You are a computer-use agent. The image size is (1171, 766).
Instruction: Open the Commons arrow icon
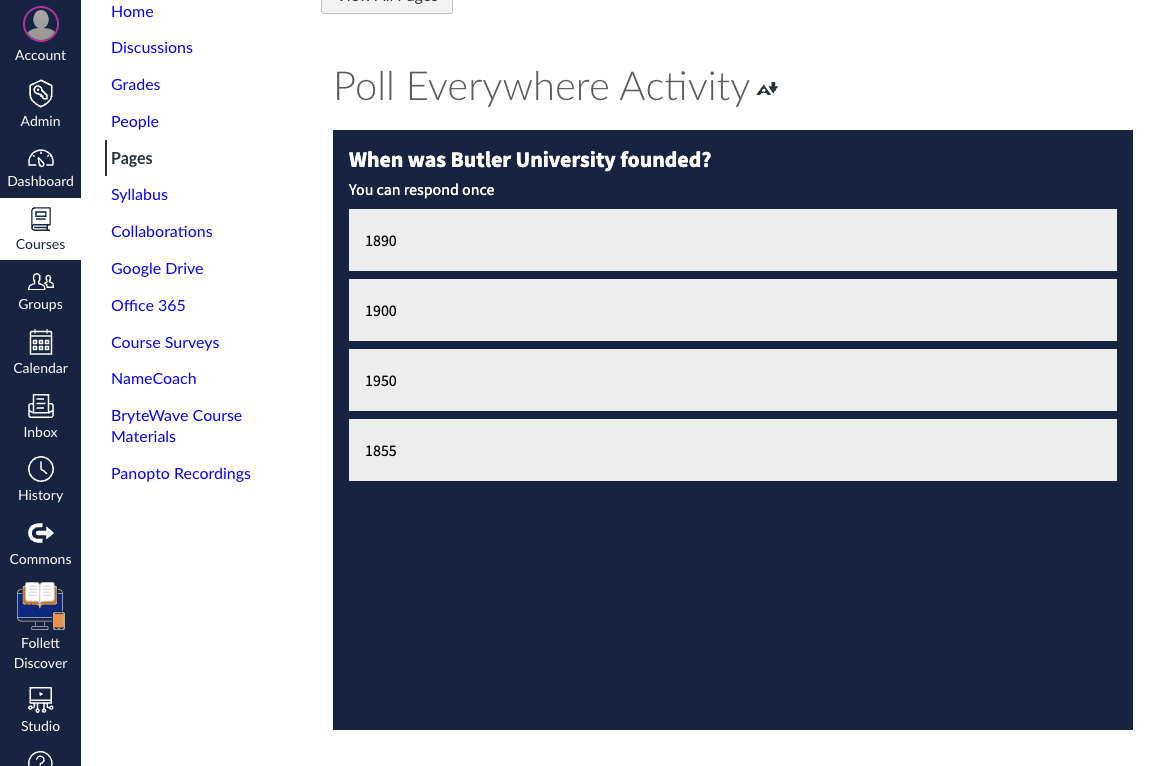click(40, 533)
